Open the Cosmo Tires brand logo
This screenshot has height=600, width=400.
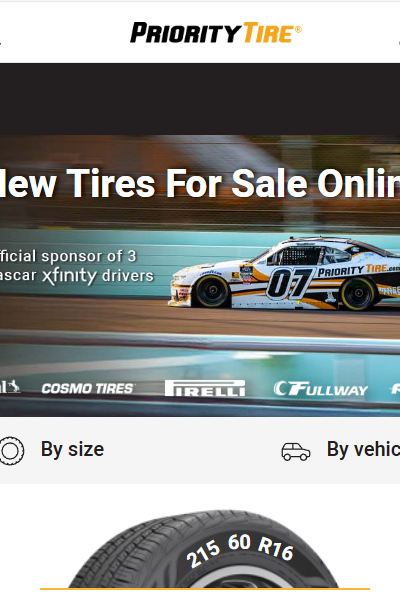tap(88, 388)
